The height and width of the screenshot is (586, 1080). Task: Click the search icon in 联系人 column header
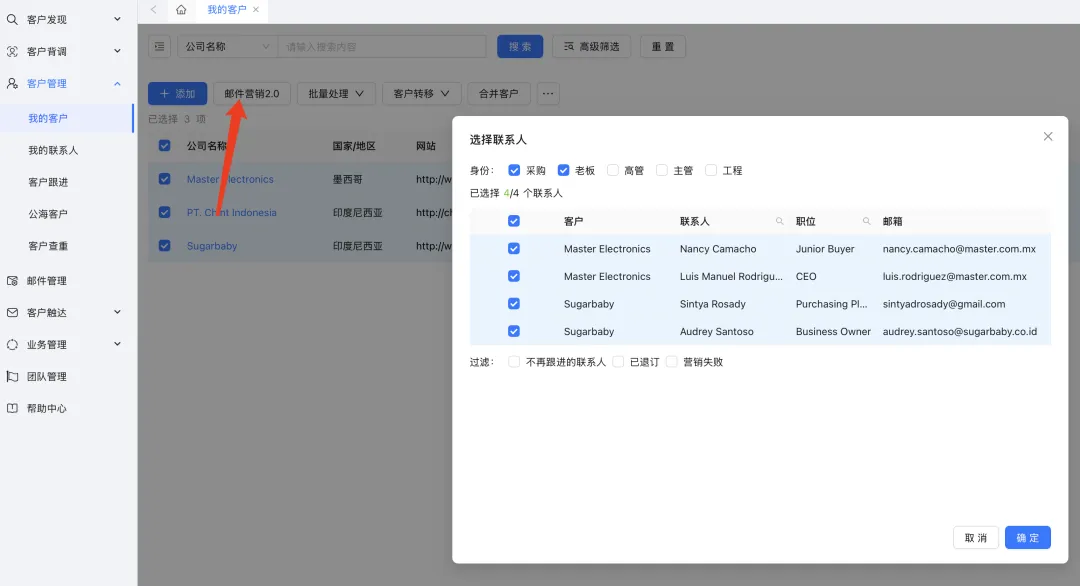click(x=780, y=220)
